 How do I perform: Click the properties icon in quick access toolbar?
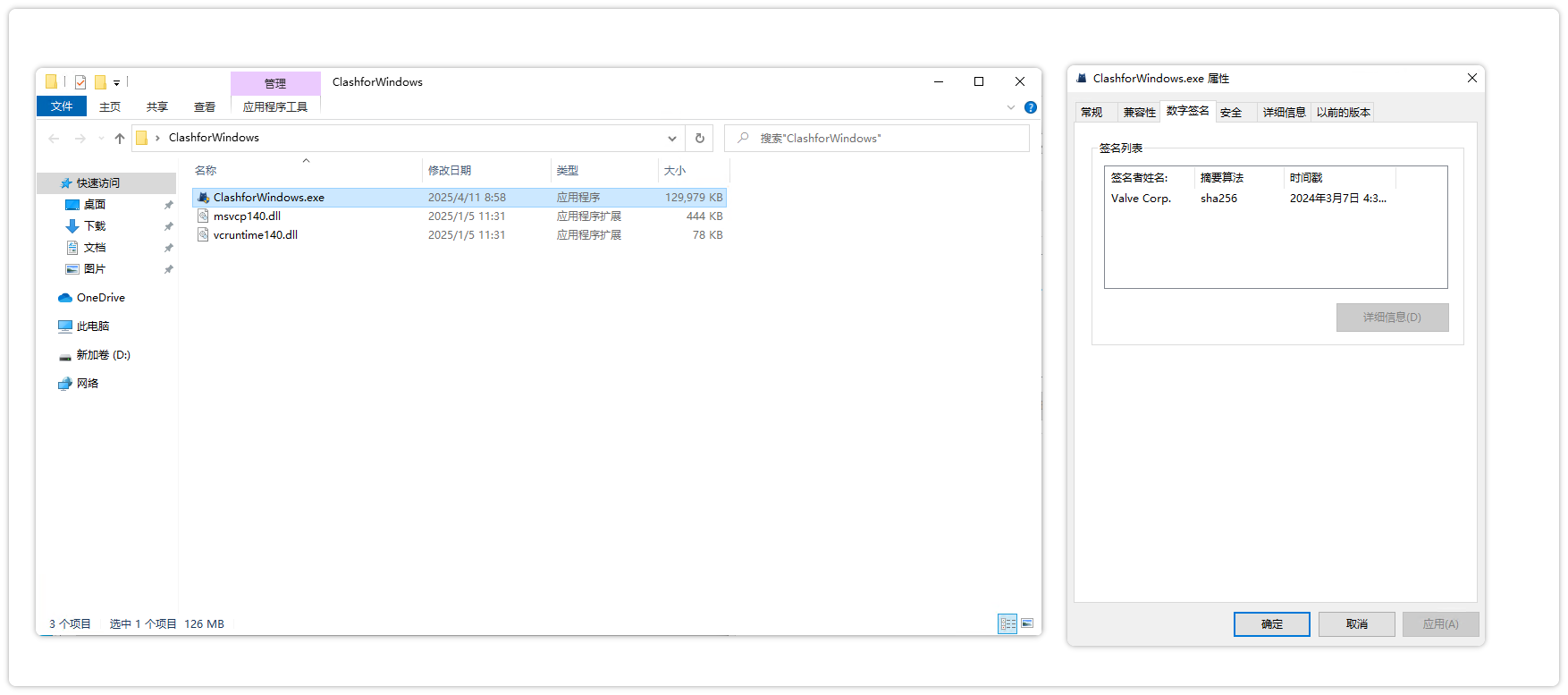[x=80, y=82]
